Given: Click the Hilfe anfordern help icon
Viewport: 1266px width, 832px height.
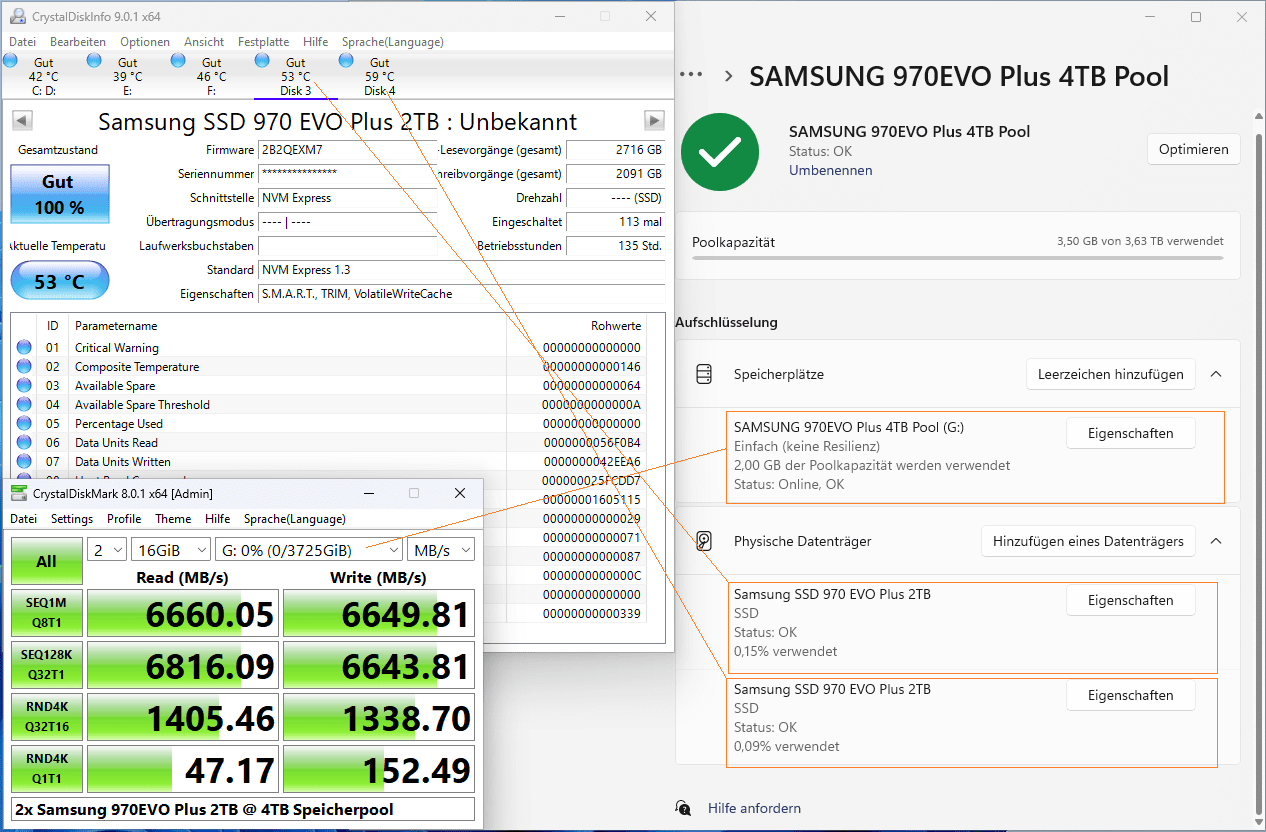Looking at the screenshot, I should click(x=683, y=808).
